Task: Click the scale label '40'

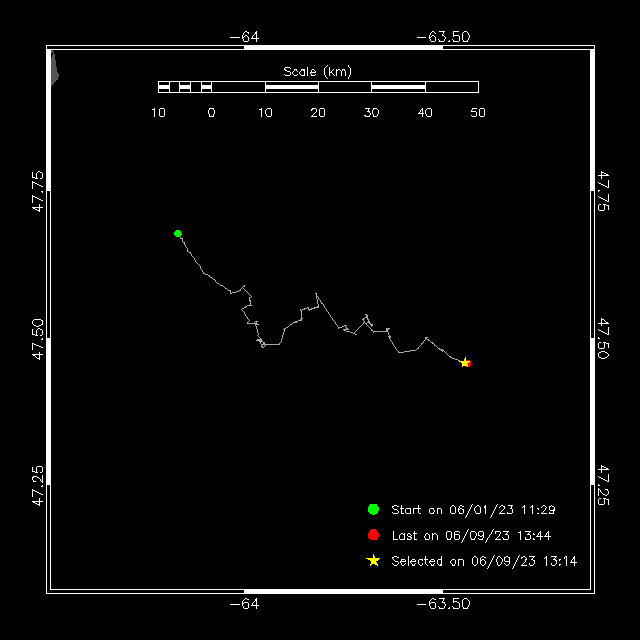Action: pos(425,113)
